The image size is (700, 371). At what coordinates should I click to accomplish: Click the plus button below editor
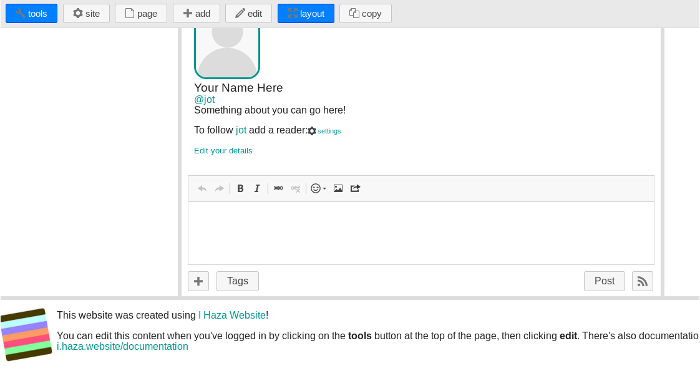198,281
